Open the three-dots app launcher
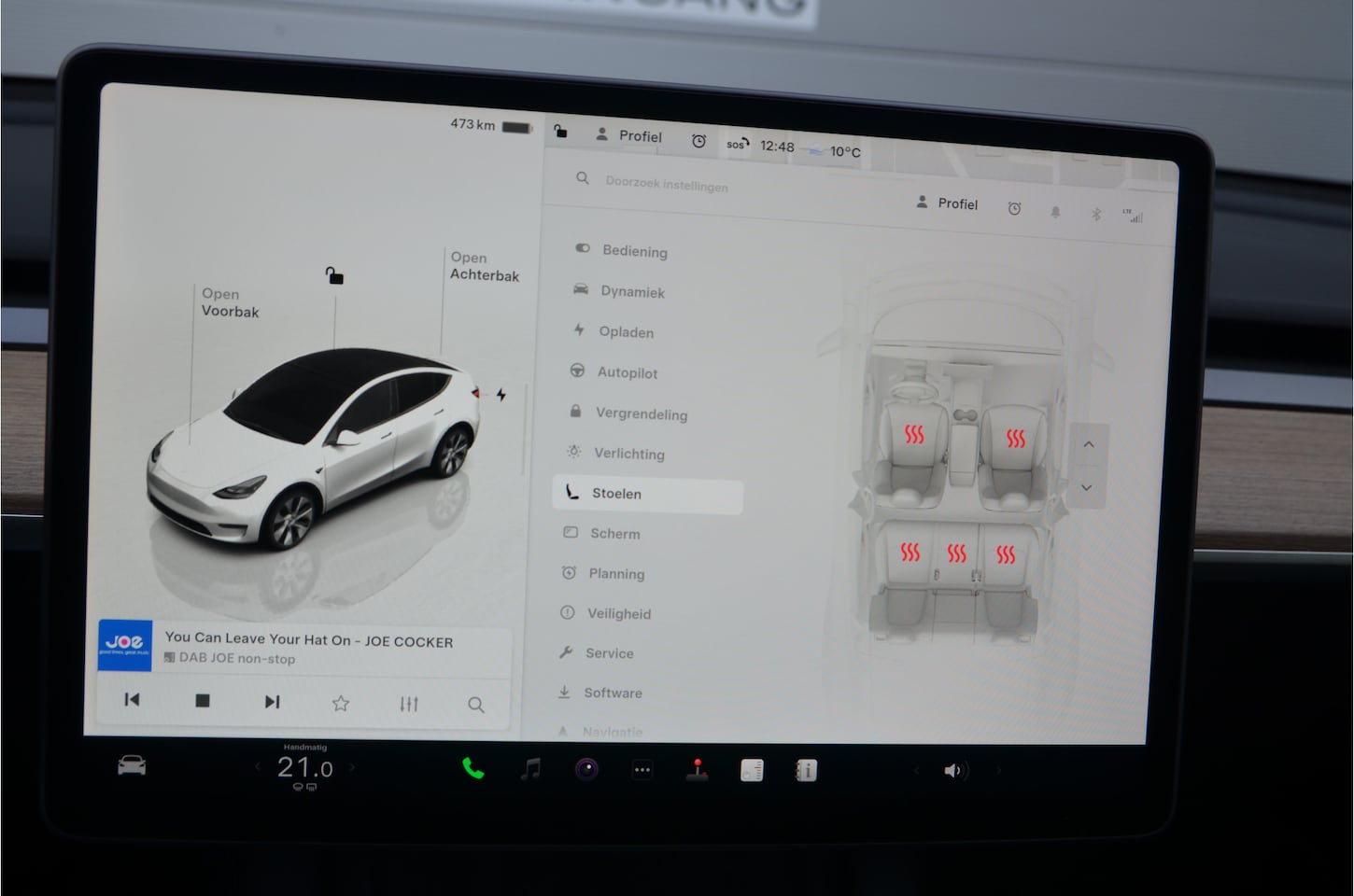 (x=642, y=770)
